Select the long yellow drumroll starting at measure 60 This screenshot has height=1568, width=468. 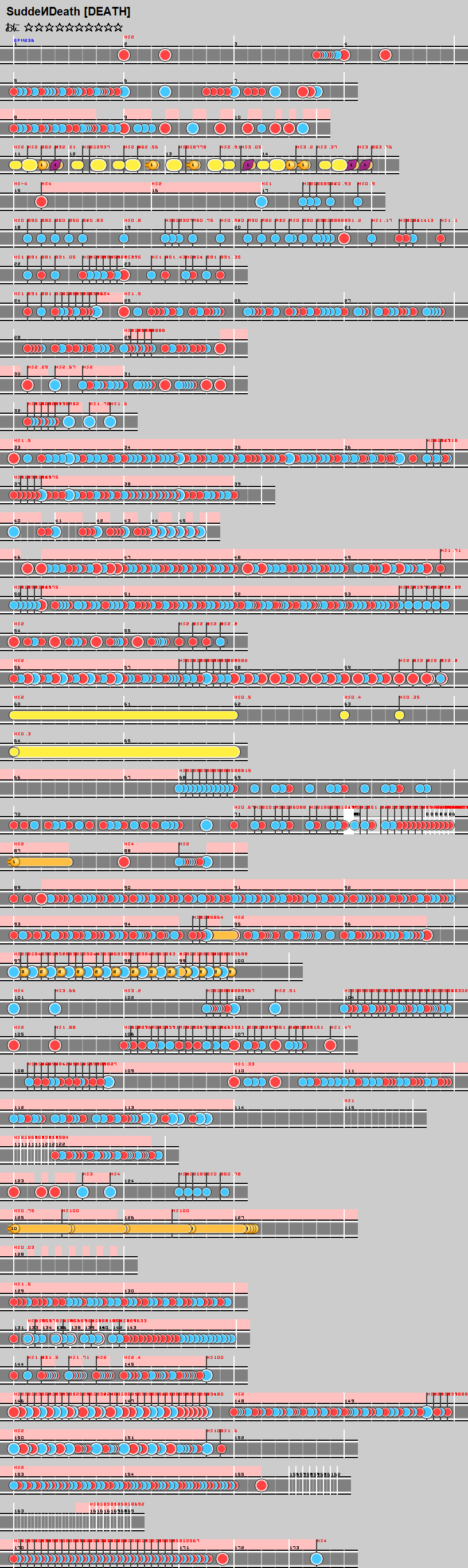[124, 715]
